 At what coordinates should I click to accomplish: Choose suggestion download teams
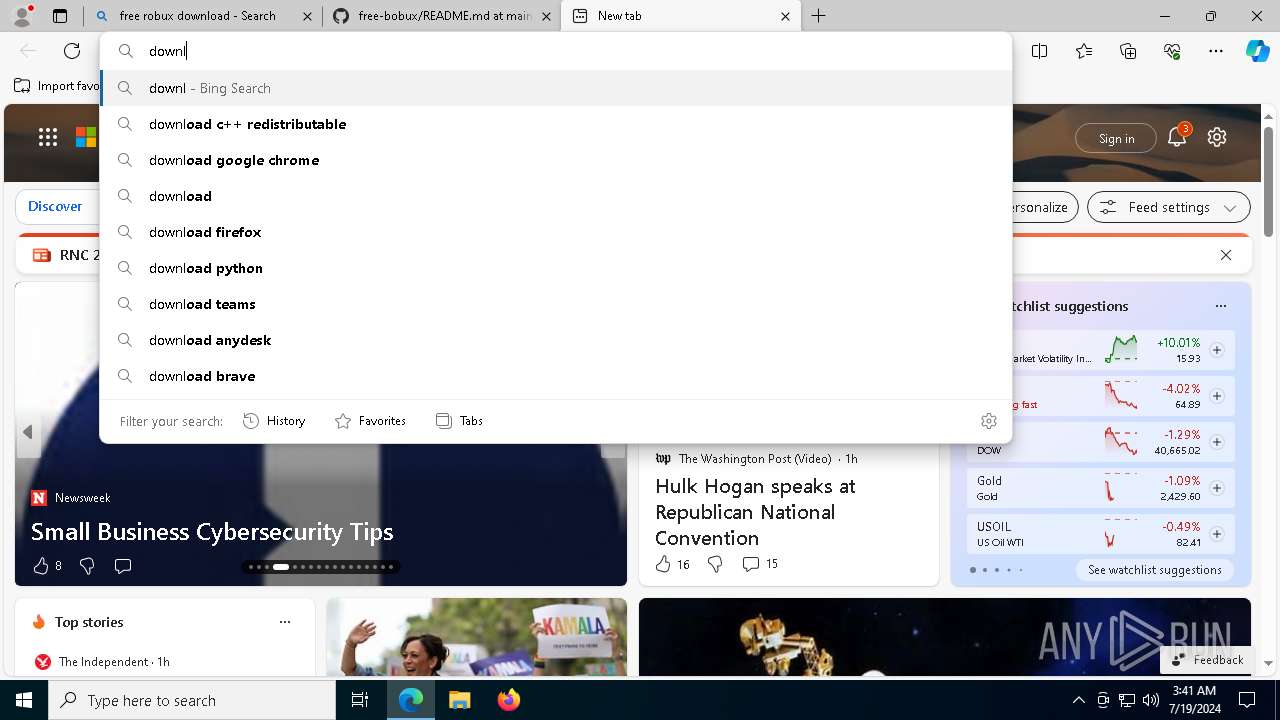[556, 304]
